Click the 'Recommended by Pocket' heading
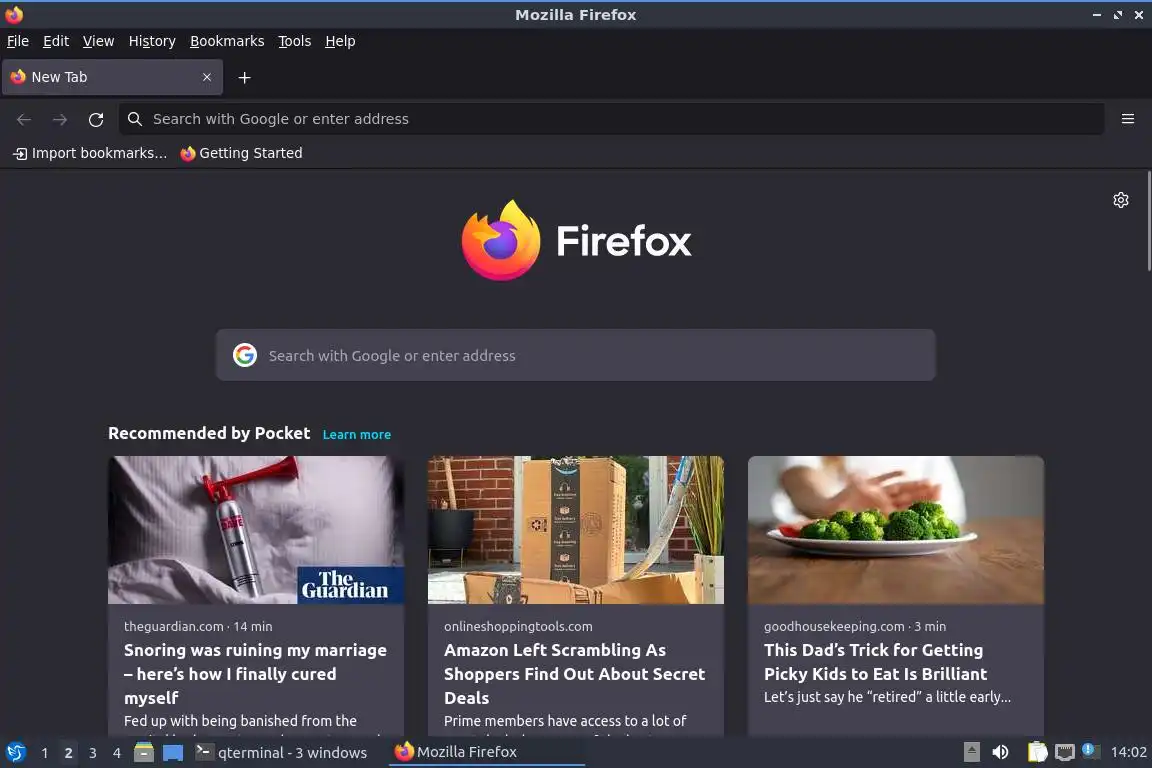 click(x=209, y=433)
